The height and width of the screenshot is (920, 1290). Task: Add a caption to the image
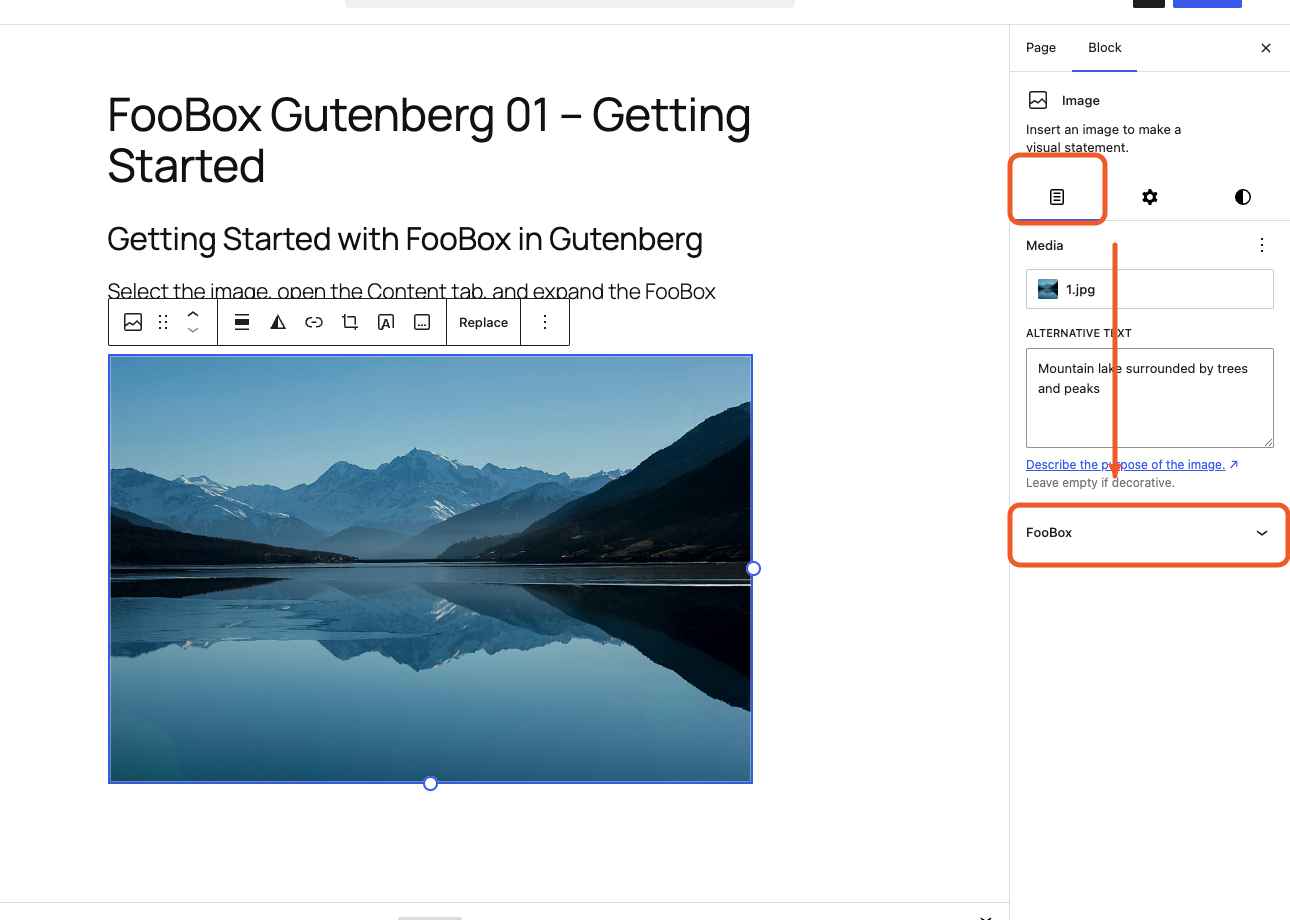tap(422, 322)
